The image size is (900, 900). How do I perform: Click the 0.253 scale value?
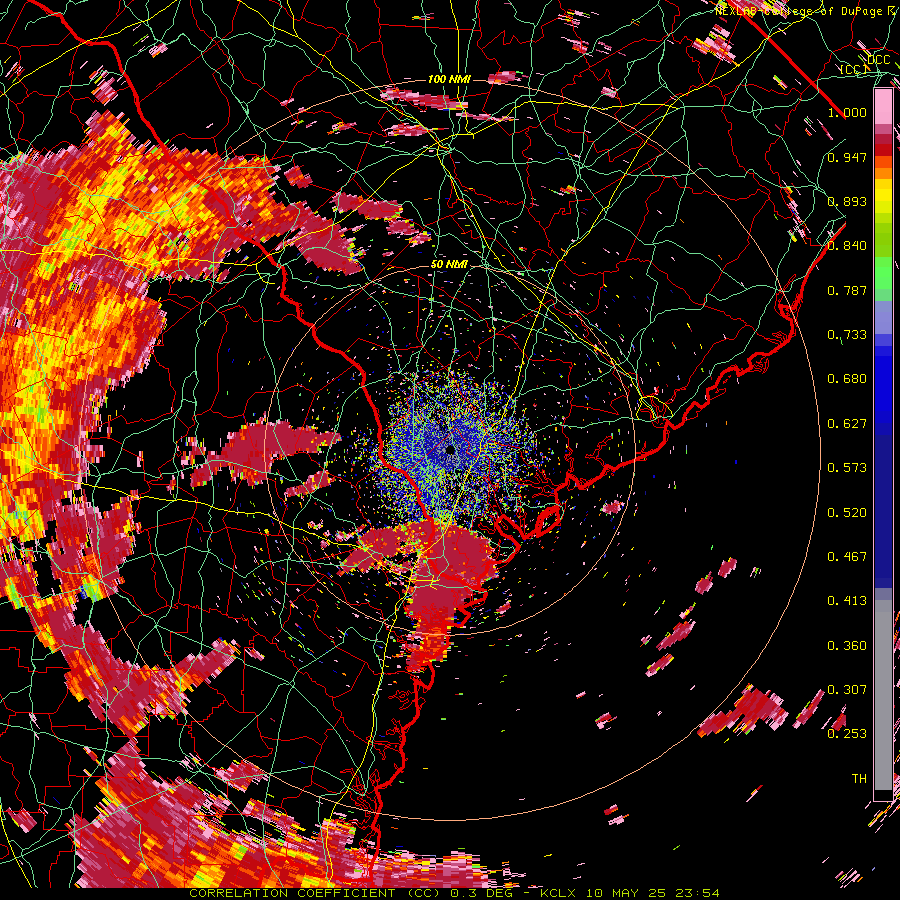[x=847, y=734]
